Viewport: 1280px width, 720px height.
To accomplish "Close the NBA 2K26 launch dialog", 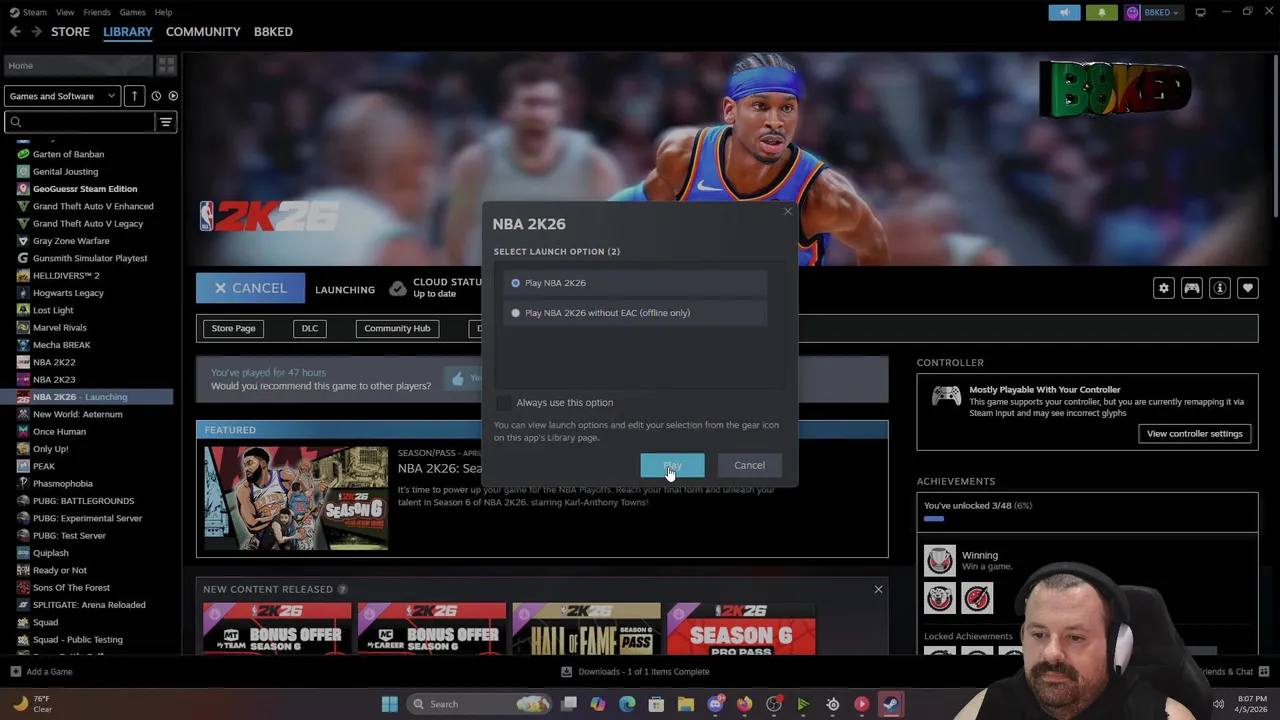I will (787, 211).
